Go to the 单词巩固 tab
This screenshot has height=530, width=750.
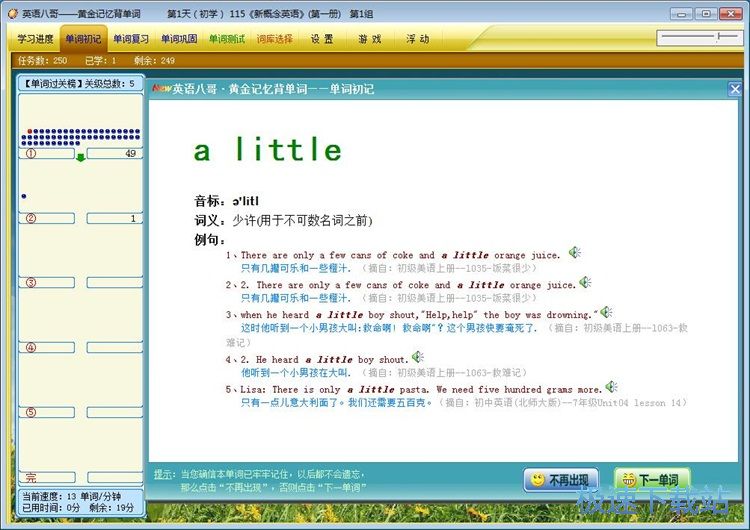(x=179, y=39)
